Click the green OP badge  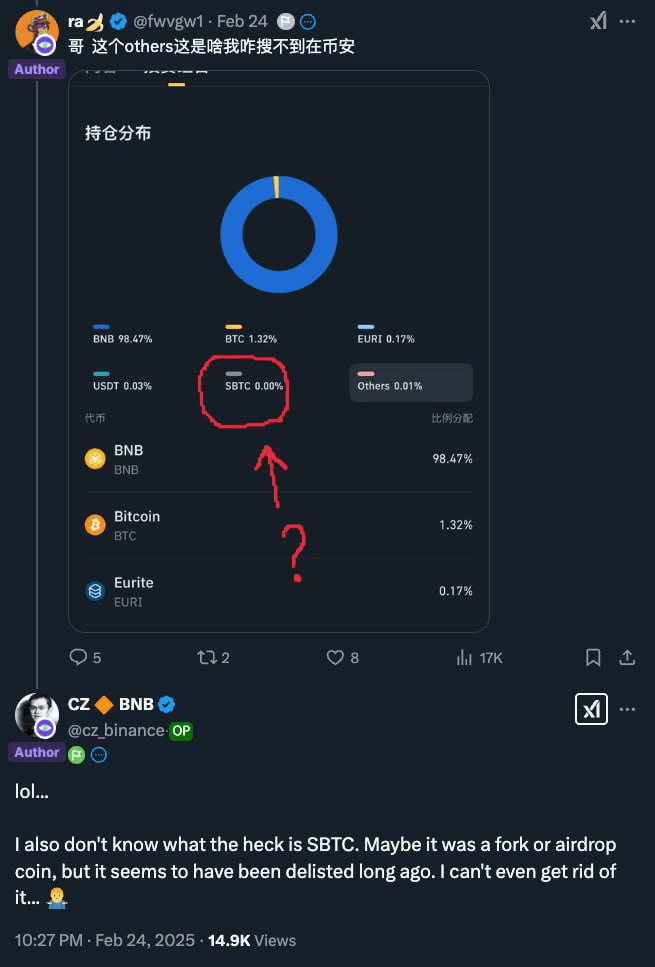[x=181, y=731]
